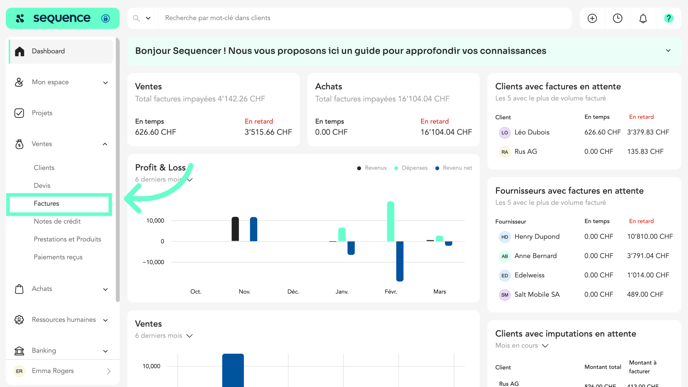Open Notes de crédit menu item
The width and height of the screenshot is (688, 387).
[x=57, y=222]
